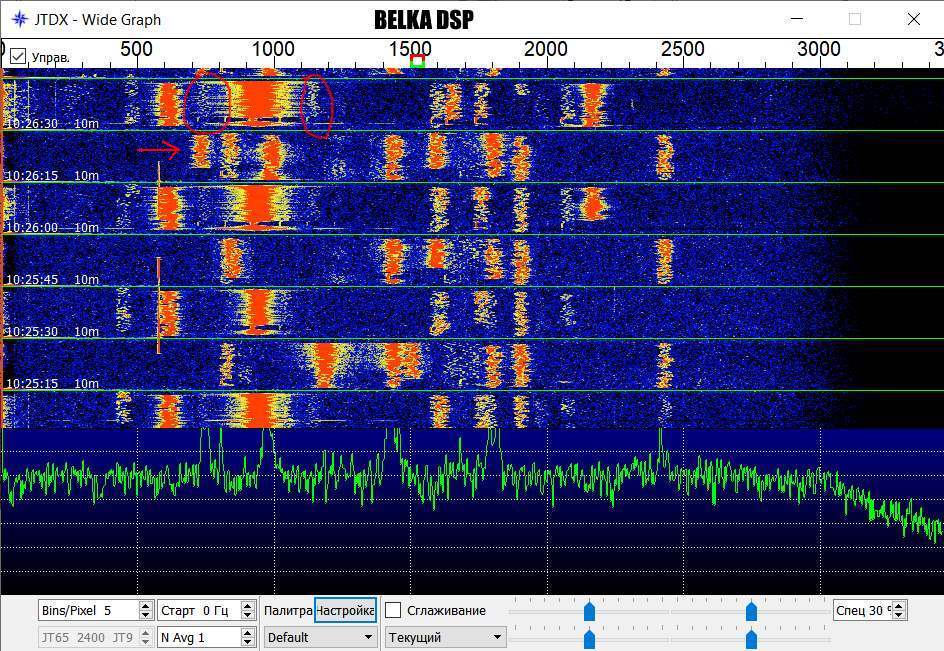Decrease Bins/Pixel with the down arrow
This screenshot has height=651, width=944.
(x=145, y=615)
